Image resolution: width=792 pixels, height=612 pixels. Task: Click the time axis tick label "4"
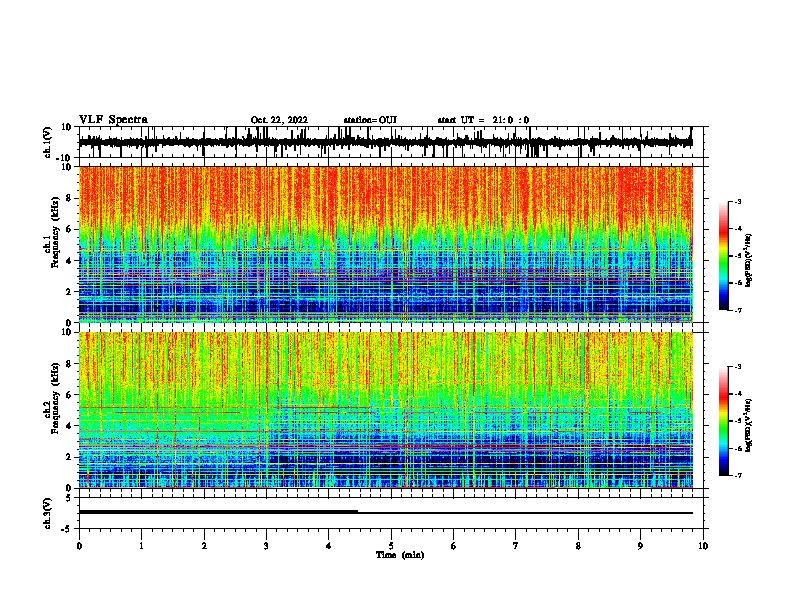329,546
